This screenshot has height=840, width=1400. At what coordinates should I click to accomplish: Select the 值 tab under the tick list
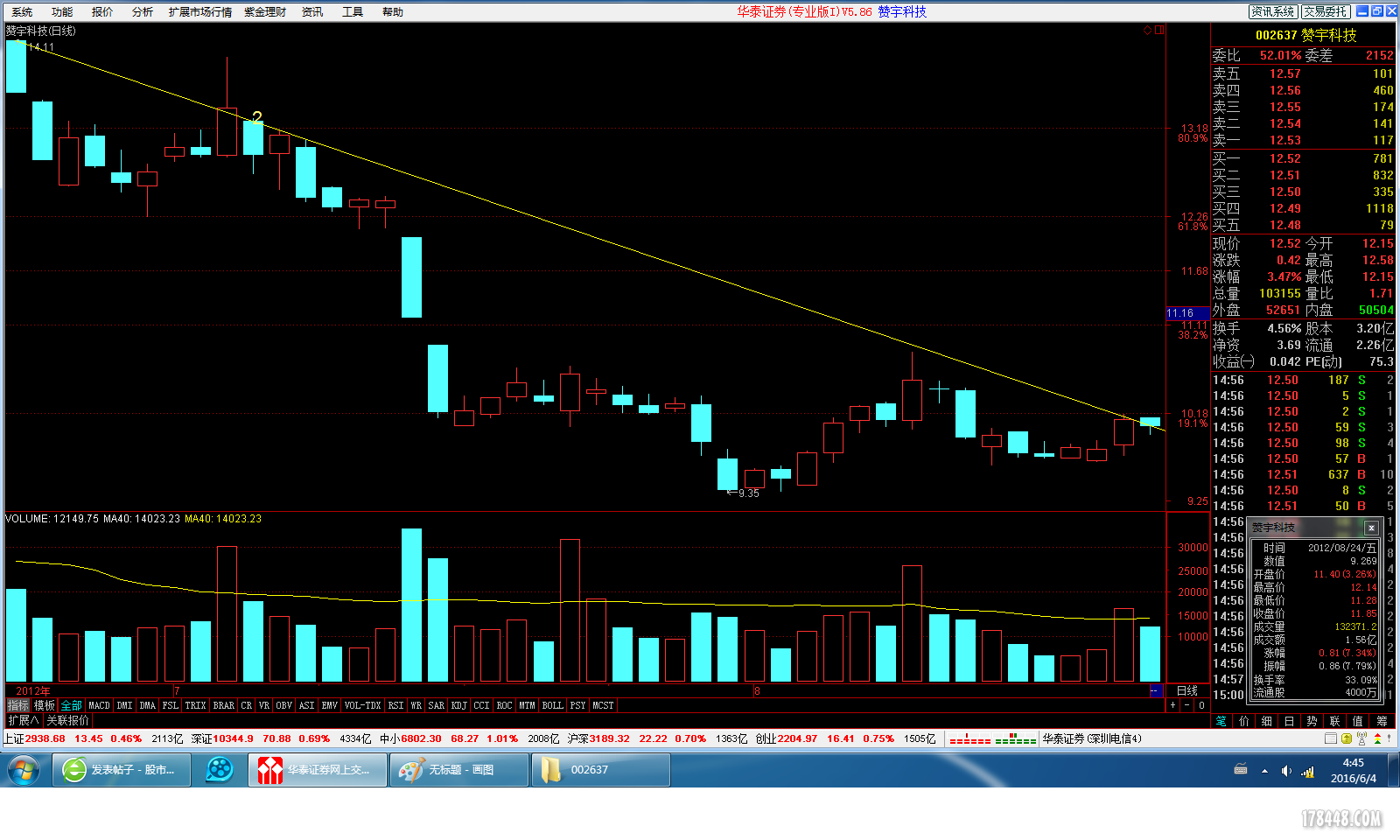click(x=1358, y=721)
